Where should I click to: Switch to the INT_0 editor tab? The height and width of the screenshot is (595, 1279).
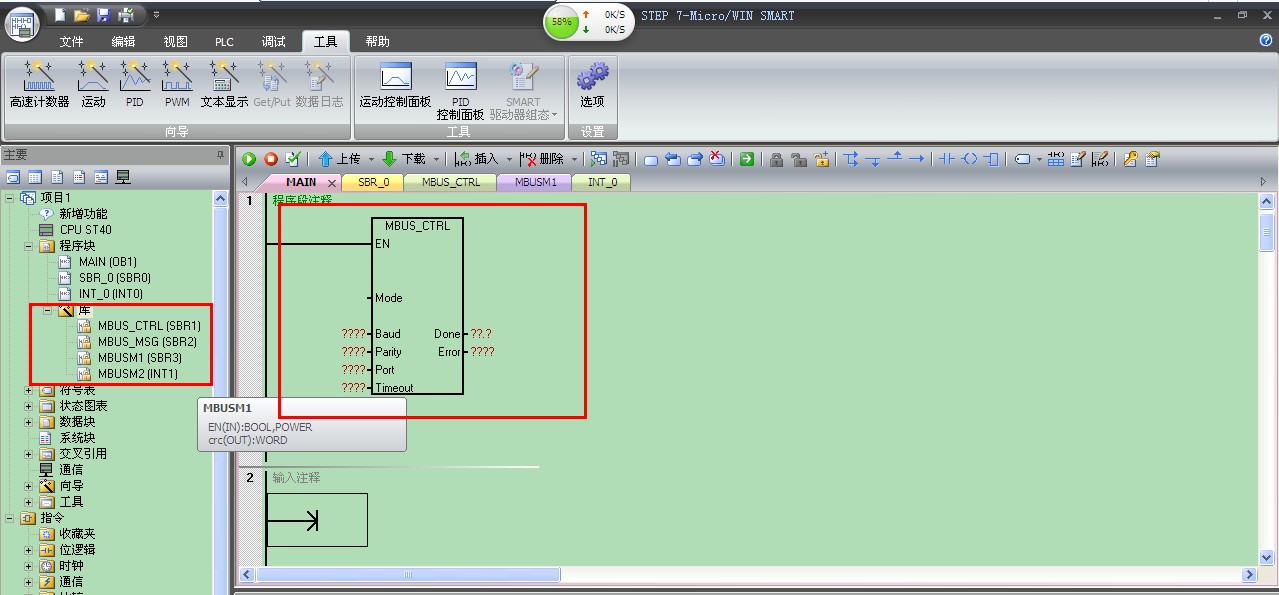click(602, 182)
